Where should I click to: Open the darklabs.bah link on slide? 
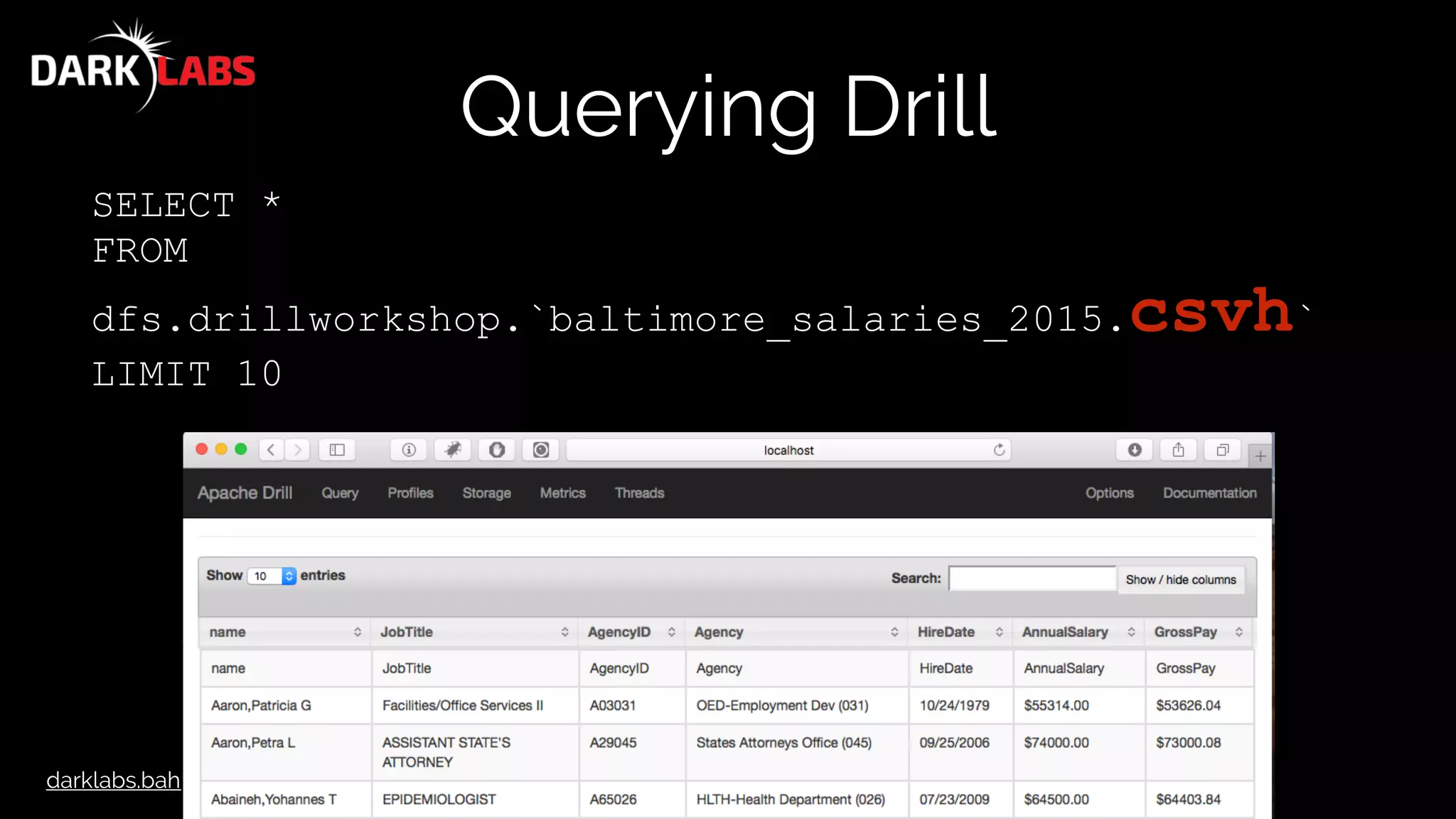113,780
